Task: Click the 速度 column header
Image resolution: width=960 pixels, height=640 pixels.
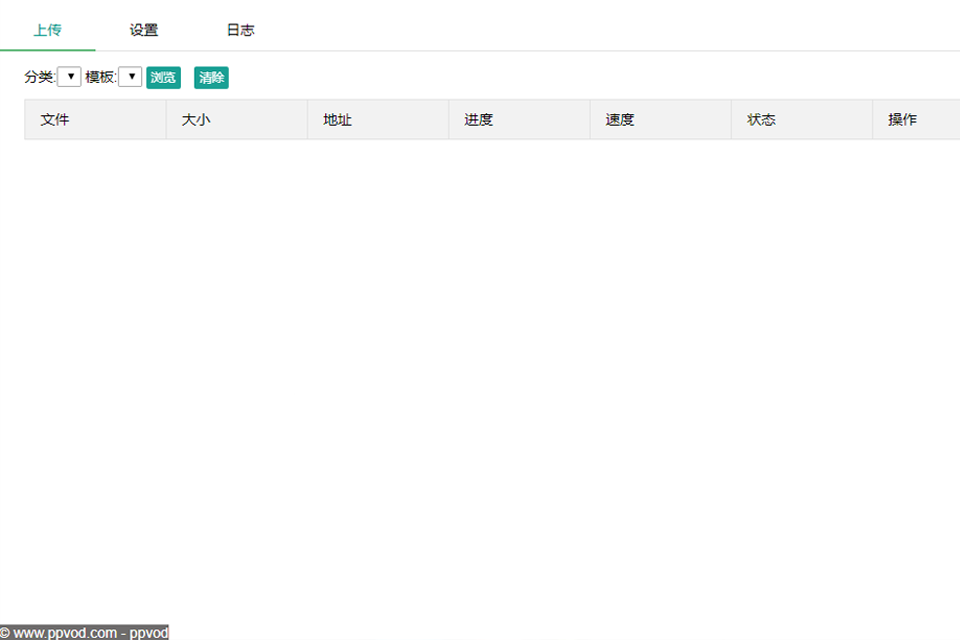Action: click(x=661, y=119)
